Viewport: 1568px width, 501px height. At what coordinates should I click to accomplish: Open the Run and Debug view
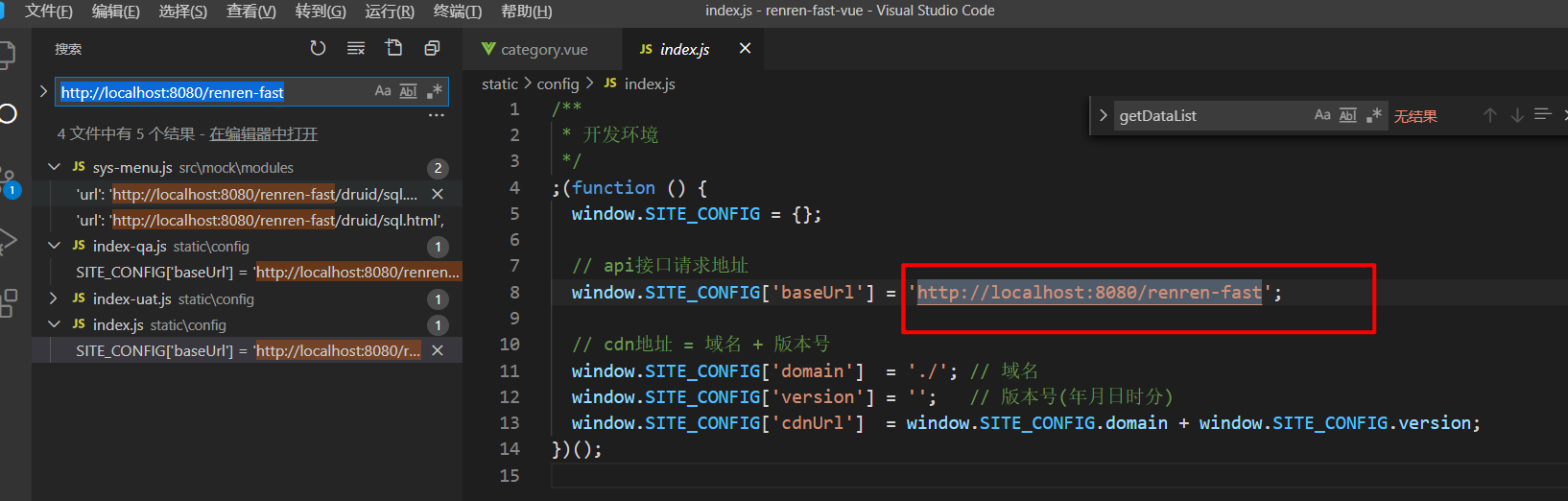8,241
